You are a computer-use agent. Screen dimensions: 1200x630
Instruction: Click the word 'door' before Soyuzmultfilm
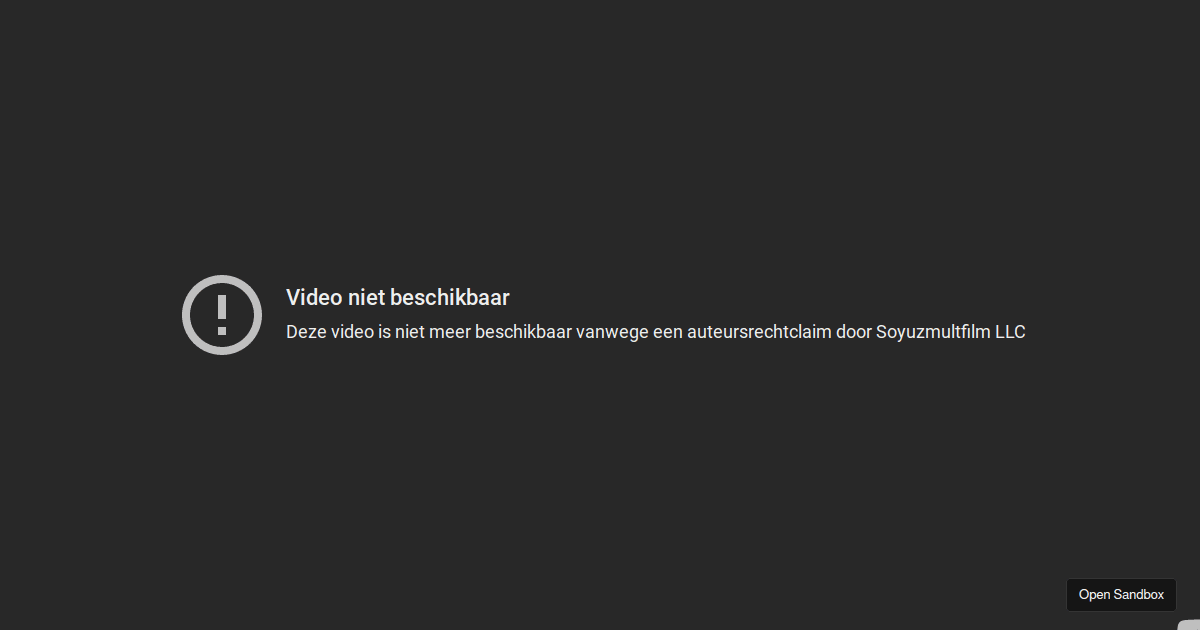854,332
